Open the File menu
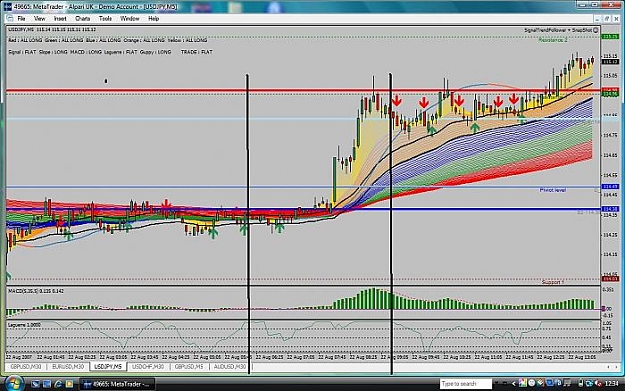Viewport: 625px width, 391px height. 21,18
